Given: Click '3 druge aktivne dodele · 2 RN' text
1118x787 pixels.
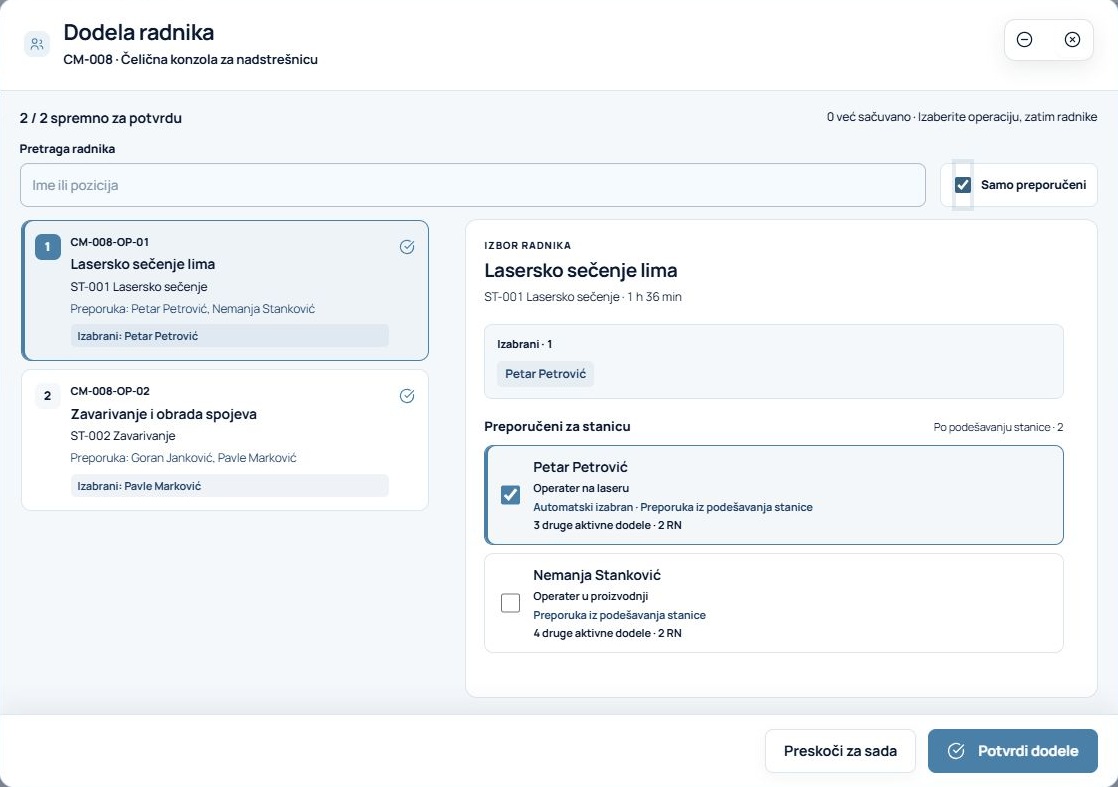Looking at the screenshot, I should click(607, 525).
